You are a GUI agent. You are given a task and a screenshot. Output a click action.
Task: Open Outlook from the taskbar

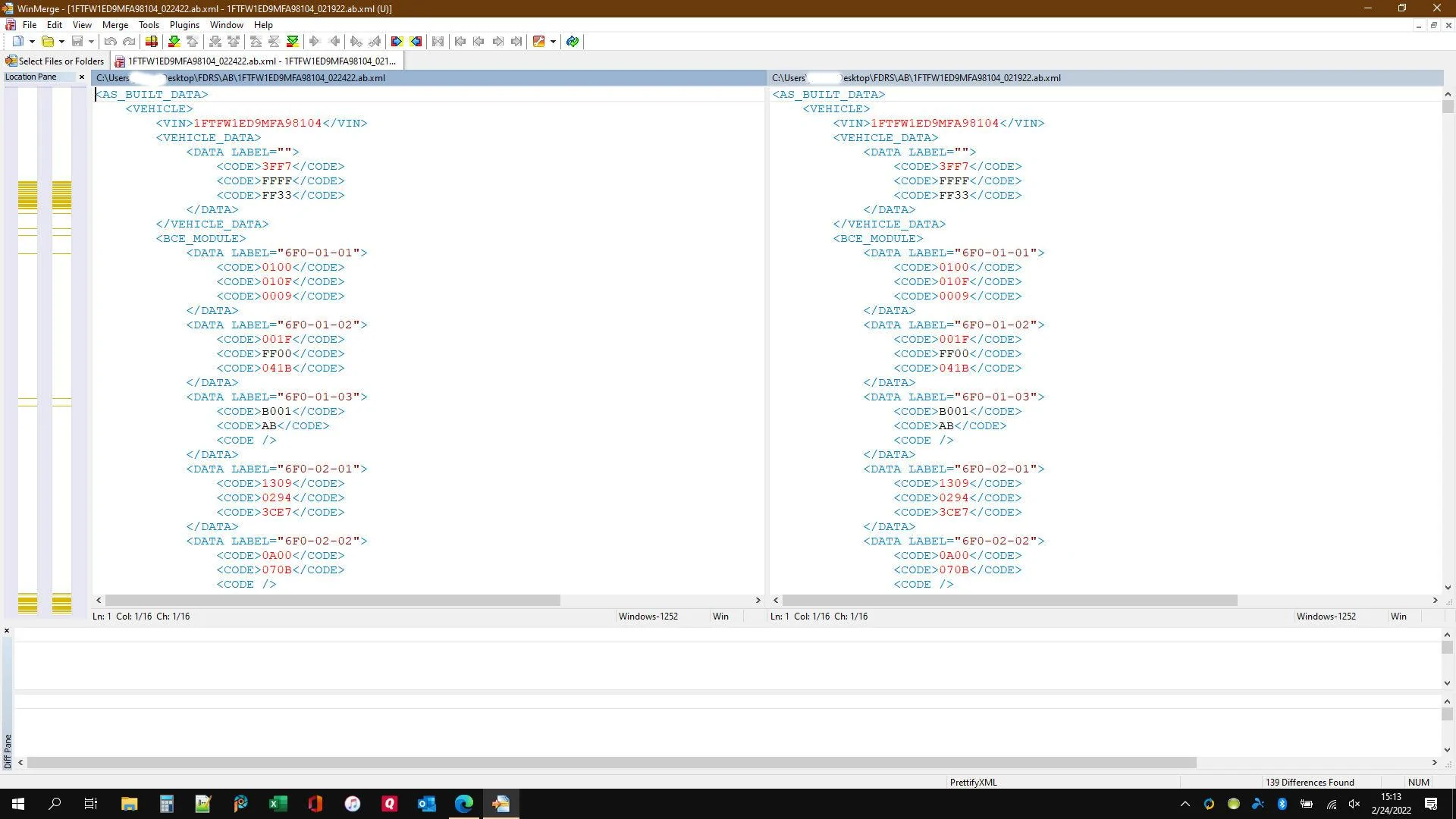tap(426, 804)
